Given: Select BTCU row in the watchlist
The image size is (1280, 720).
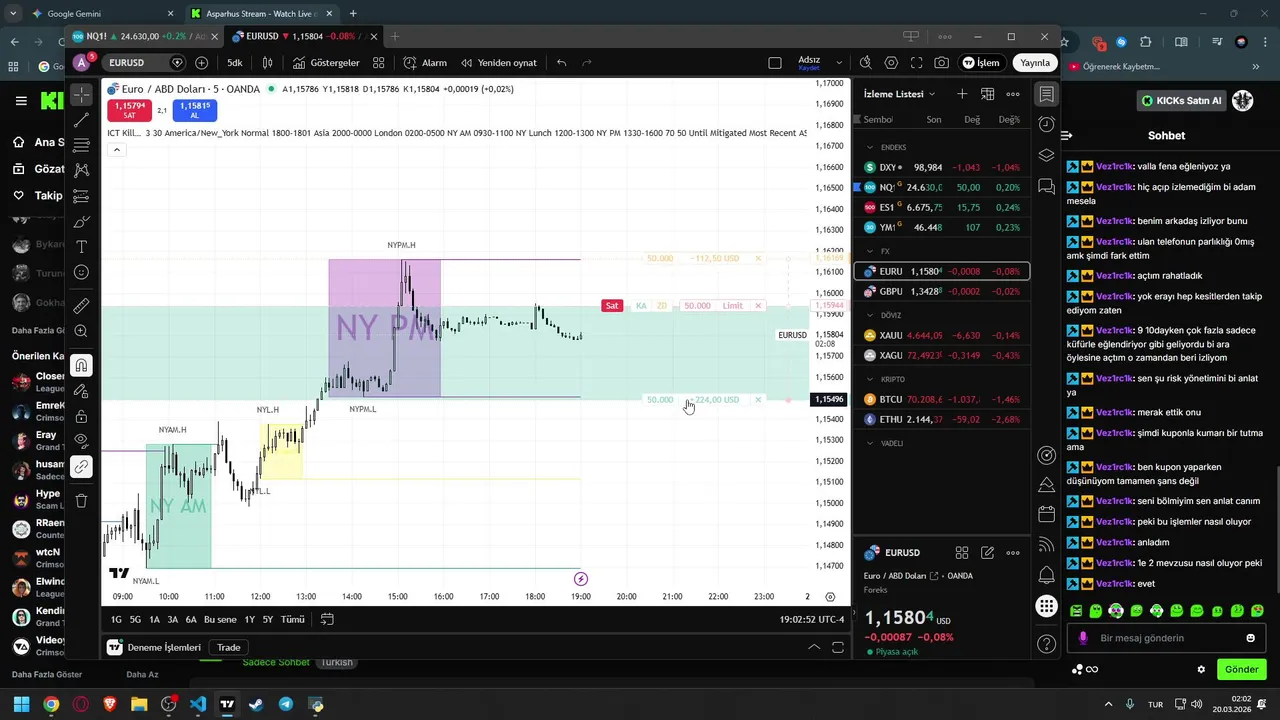Looking at the screenshot, I should tap(941, 399).
